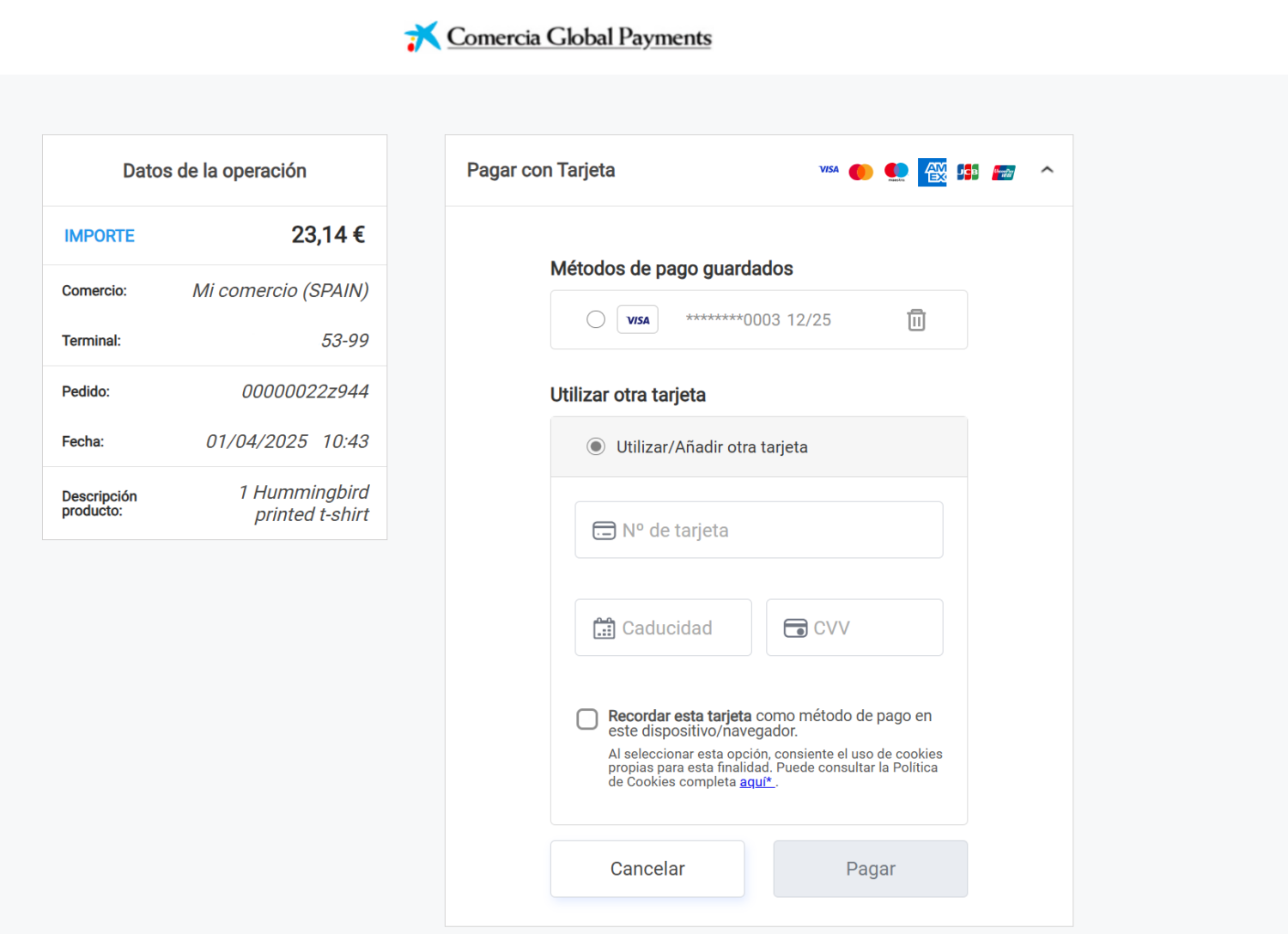This screenshot has height=934, width=1288.
Task: Click the Mastercard logo in header
Action: click(x=860, y=172)
